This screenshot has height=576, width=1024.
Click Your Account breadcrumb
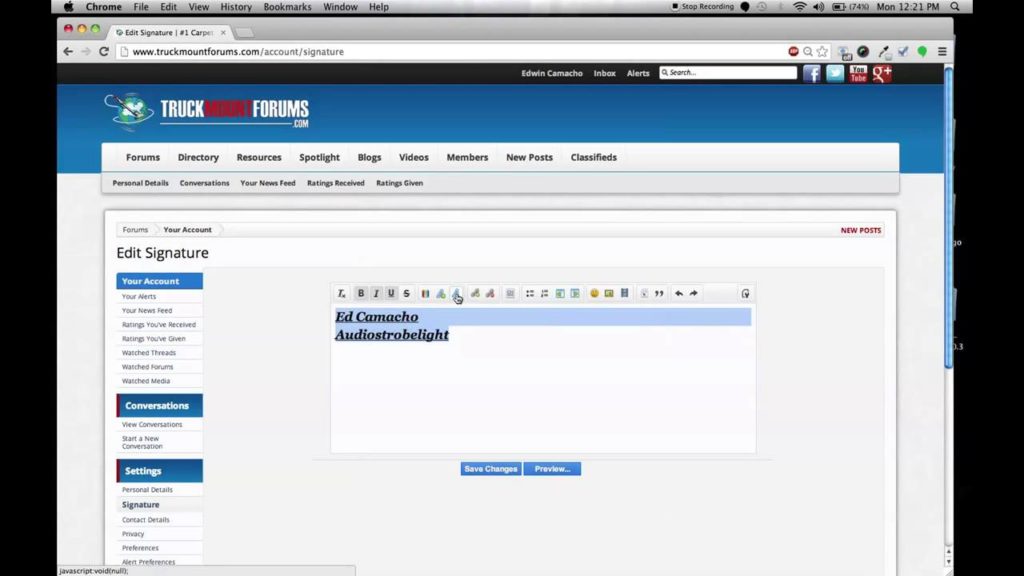tap(187, 230)
